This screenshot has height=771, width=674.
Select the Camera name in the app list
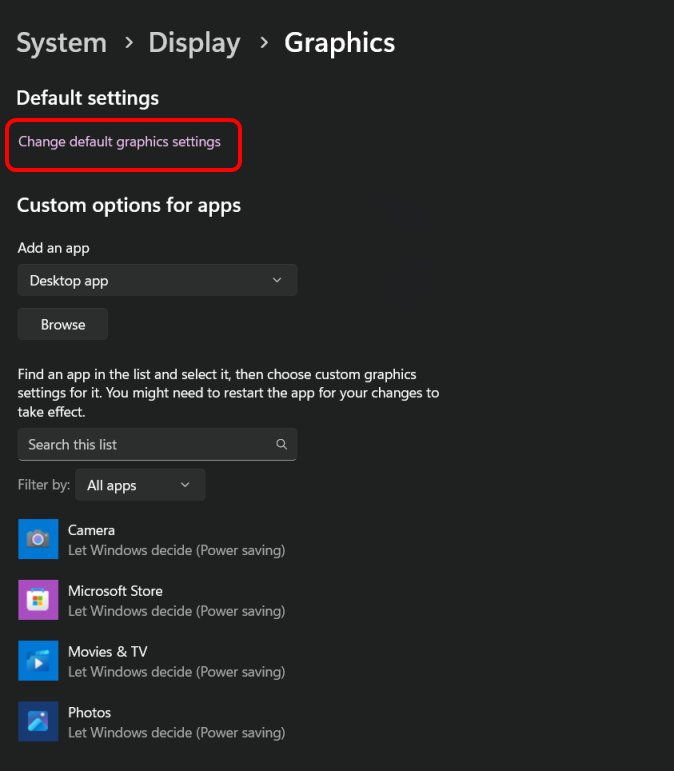coord(91,530)
